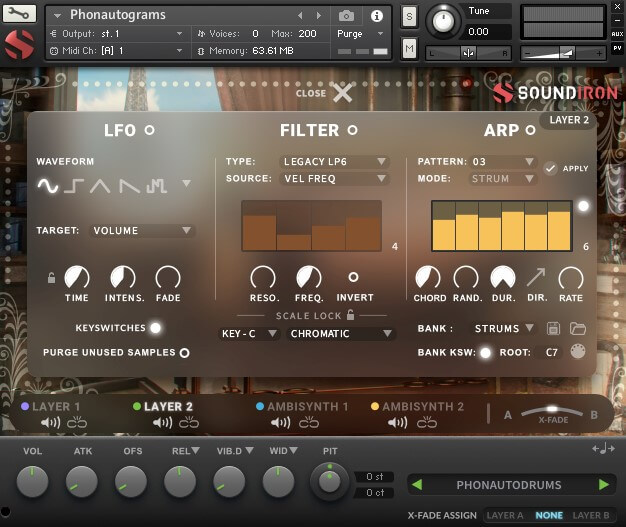This screenshot has width=626, height=527.
Task: Select the sawtooth LFO waveform
Action: (129, 186)
